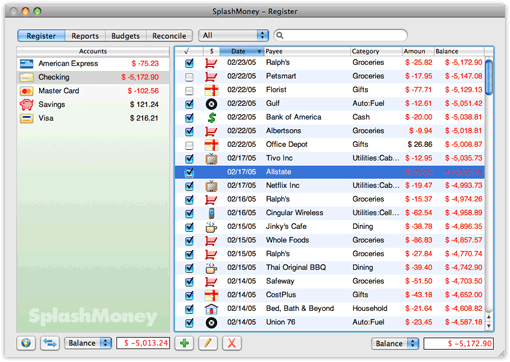Click the tire icon on Gulf row
Image resolution: width=510 pixels, height=362 pixels.
coord(211,104)
